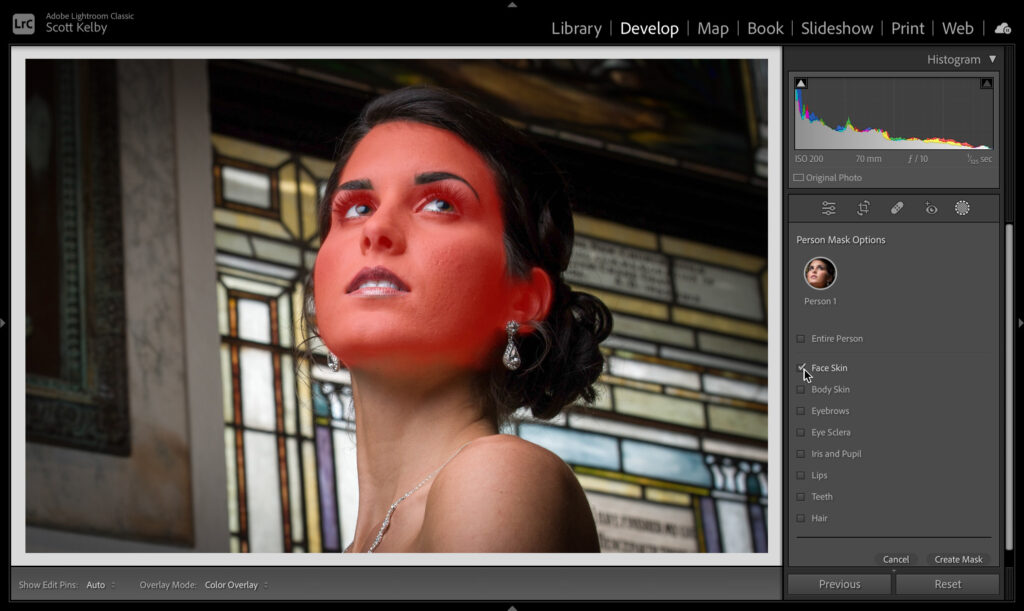The height and width of the screenshot is (611, 1024).
Task: Open Overlay Mode Color Overlay dropdown
Action: pyautogui.click(x=236, y=585)
